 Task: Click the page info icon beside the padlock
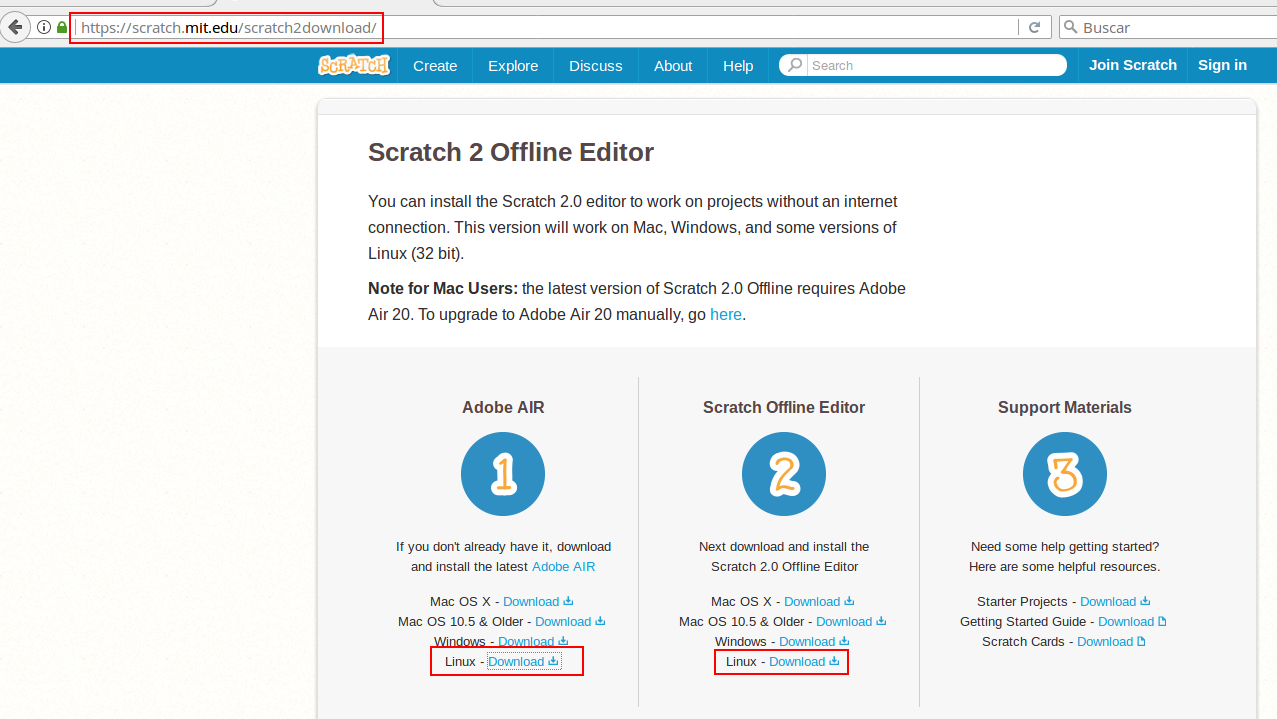tap(43, 27)
